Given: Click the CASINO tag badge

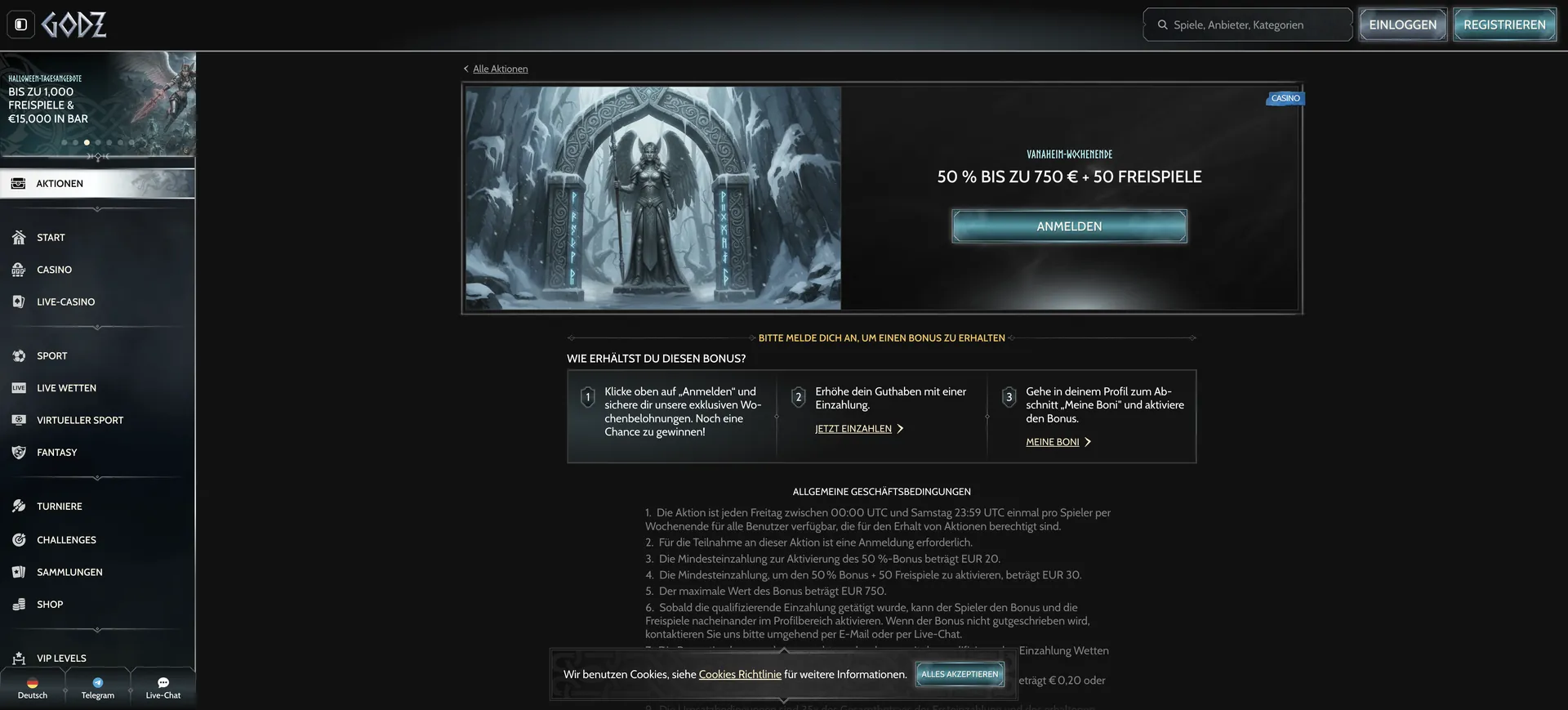Looking at the screenshot, I should coord(1285,98).
